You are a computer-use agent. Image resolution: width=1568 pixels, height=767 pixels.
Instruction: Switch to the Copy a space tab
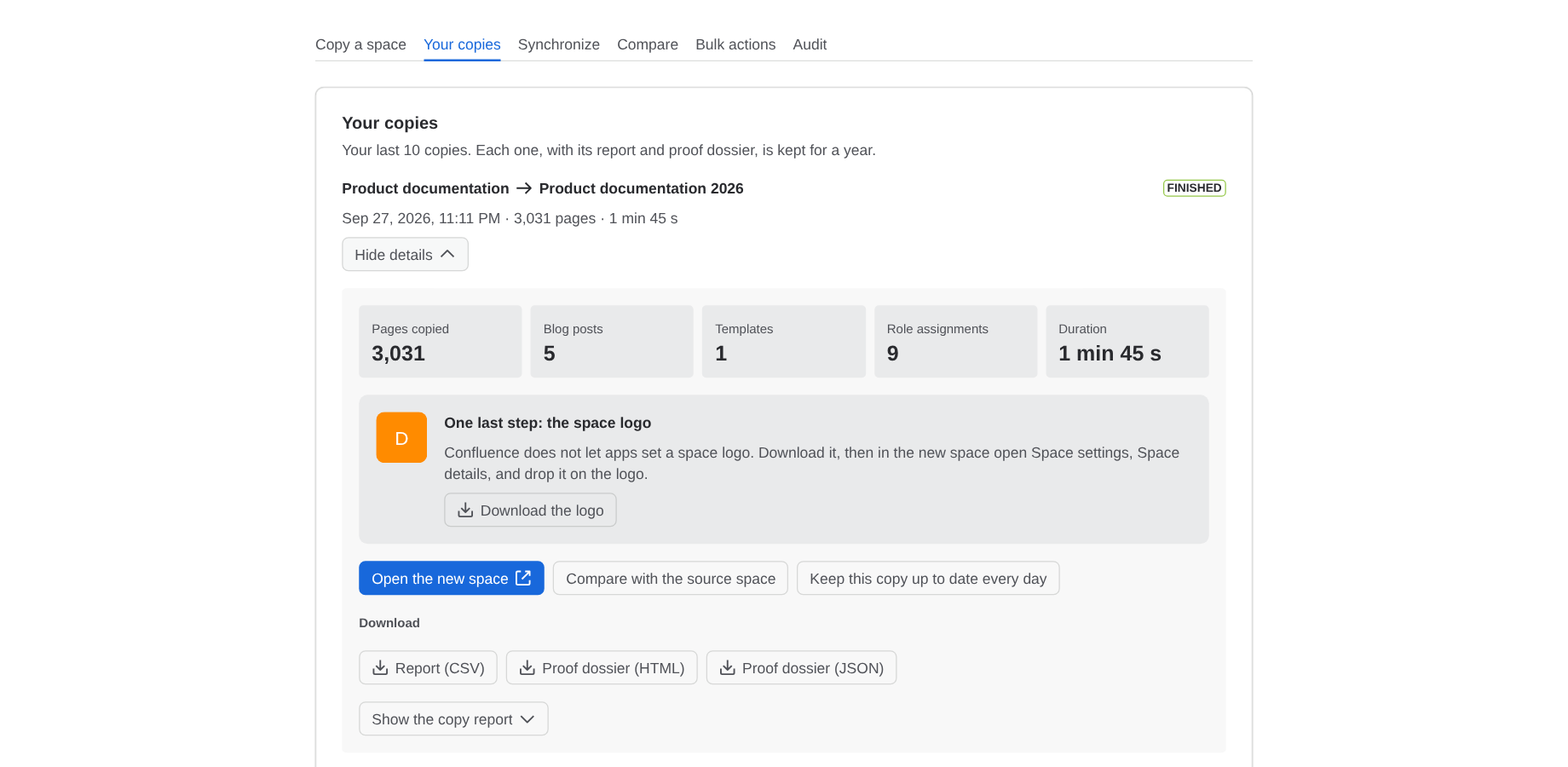[x=360, y=44]
